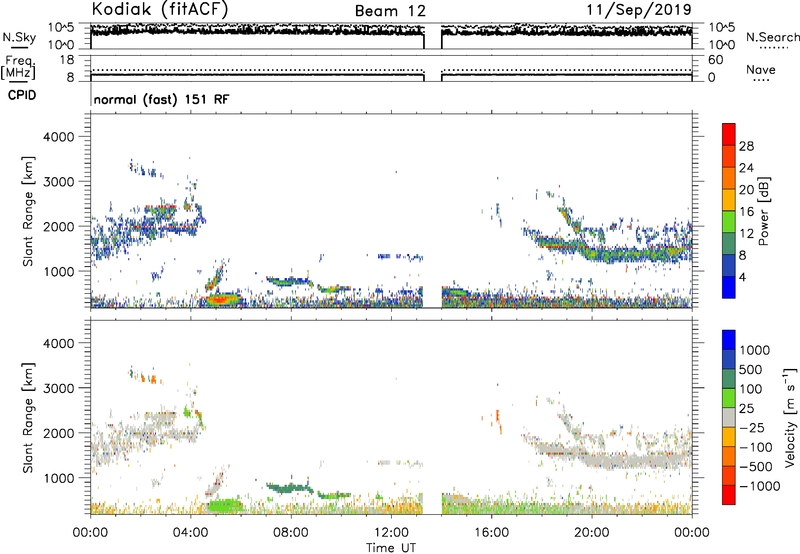
Task: Click the '12:00' time axis label
Action: click(391, 533)
